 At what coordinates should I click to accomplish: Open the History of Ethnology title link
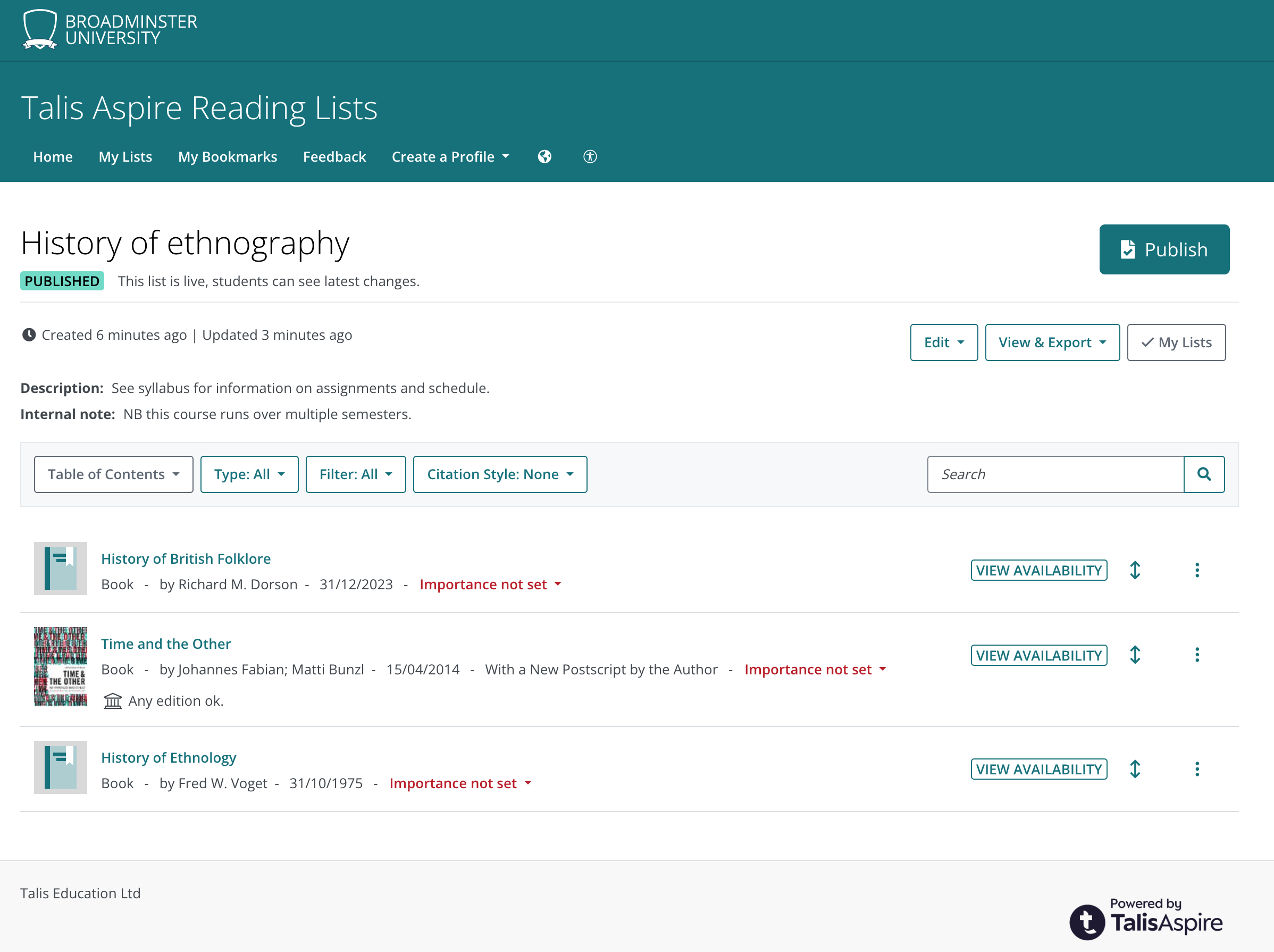tap(169, 757)
